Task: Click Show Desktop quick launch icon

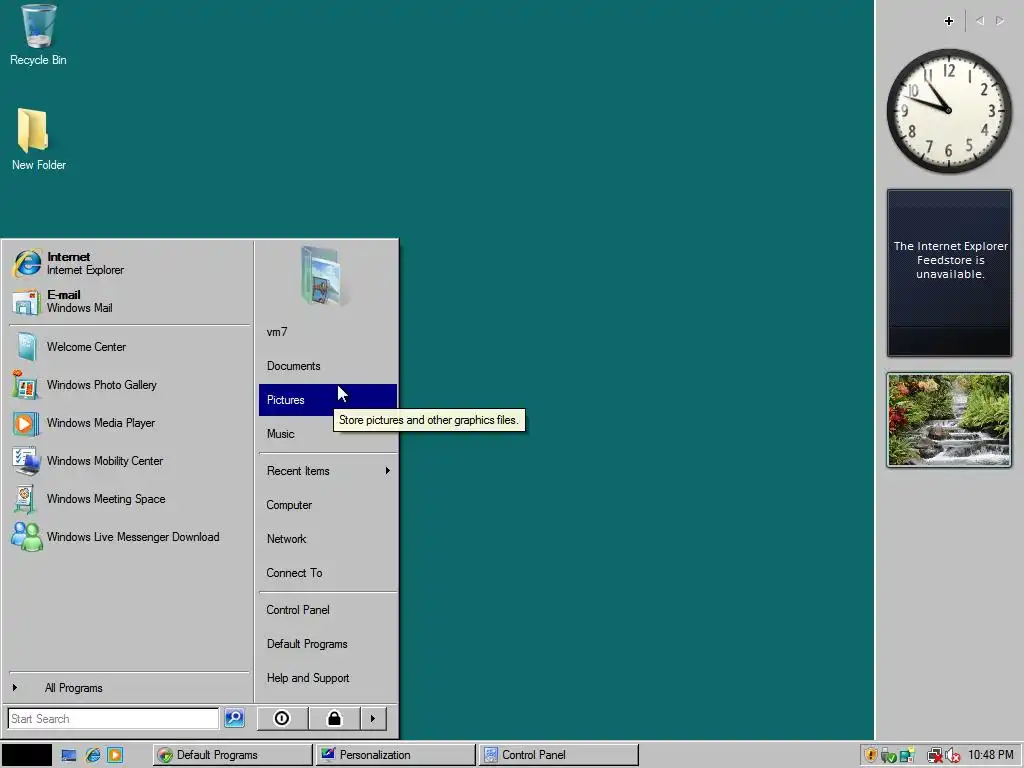Action: (x=69, y=755)
